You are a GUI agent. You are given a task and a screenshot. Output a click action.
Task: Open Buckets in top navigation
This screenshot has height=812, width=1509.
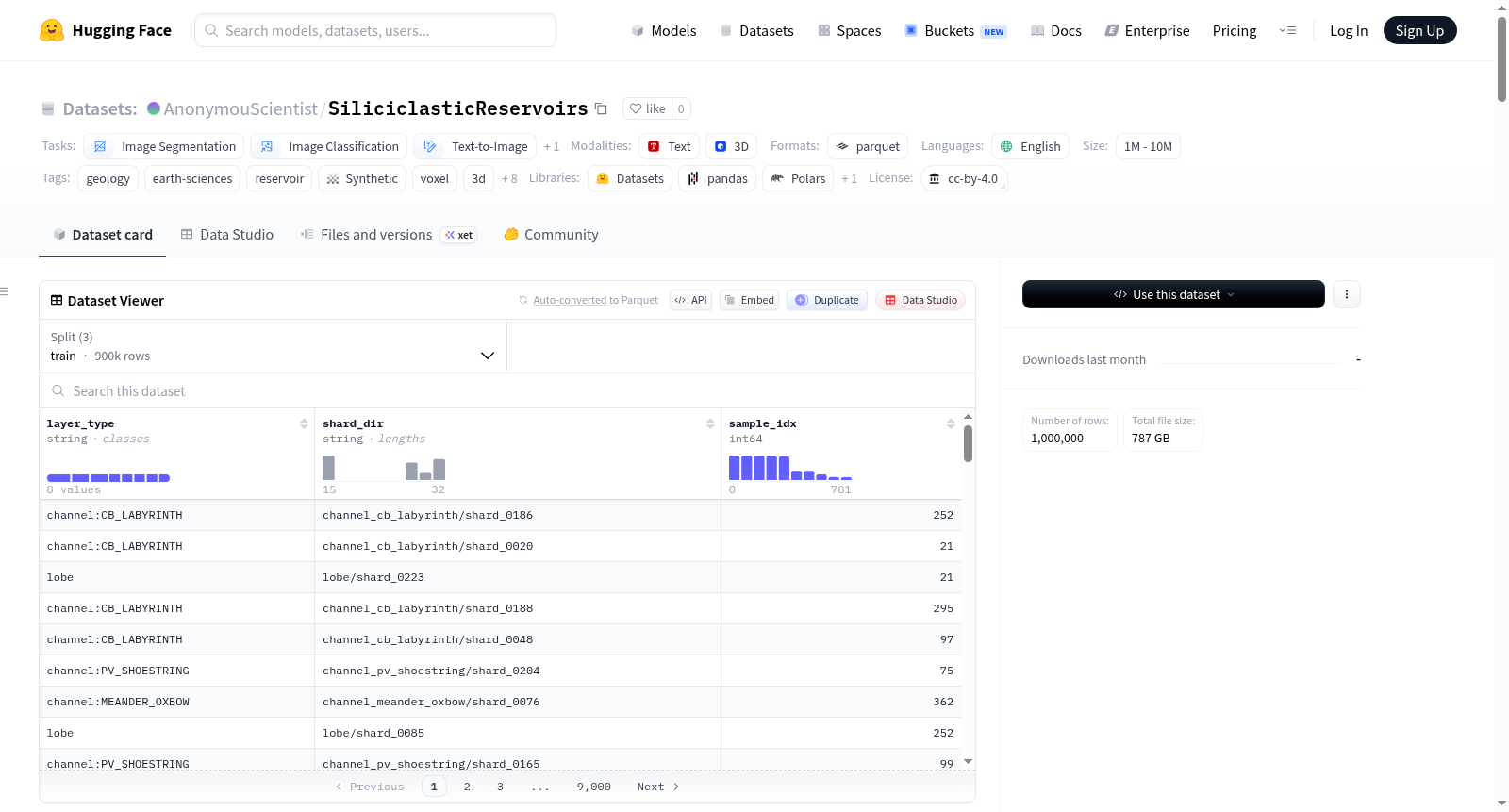tap(955, 31)
